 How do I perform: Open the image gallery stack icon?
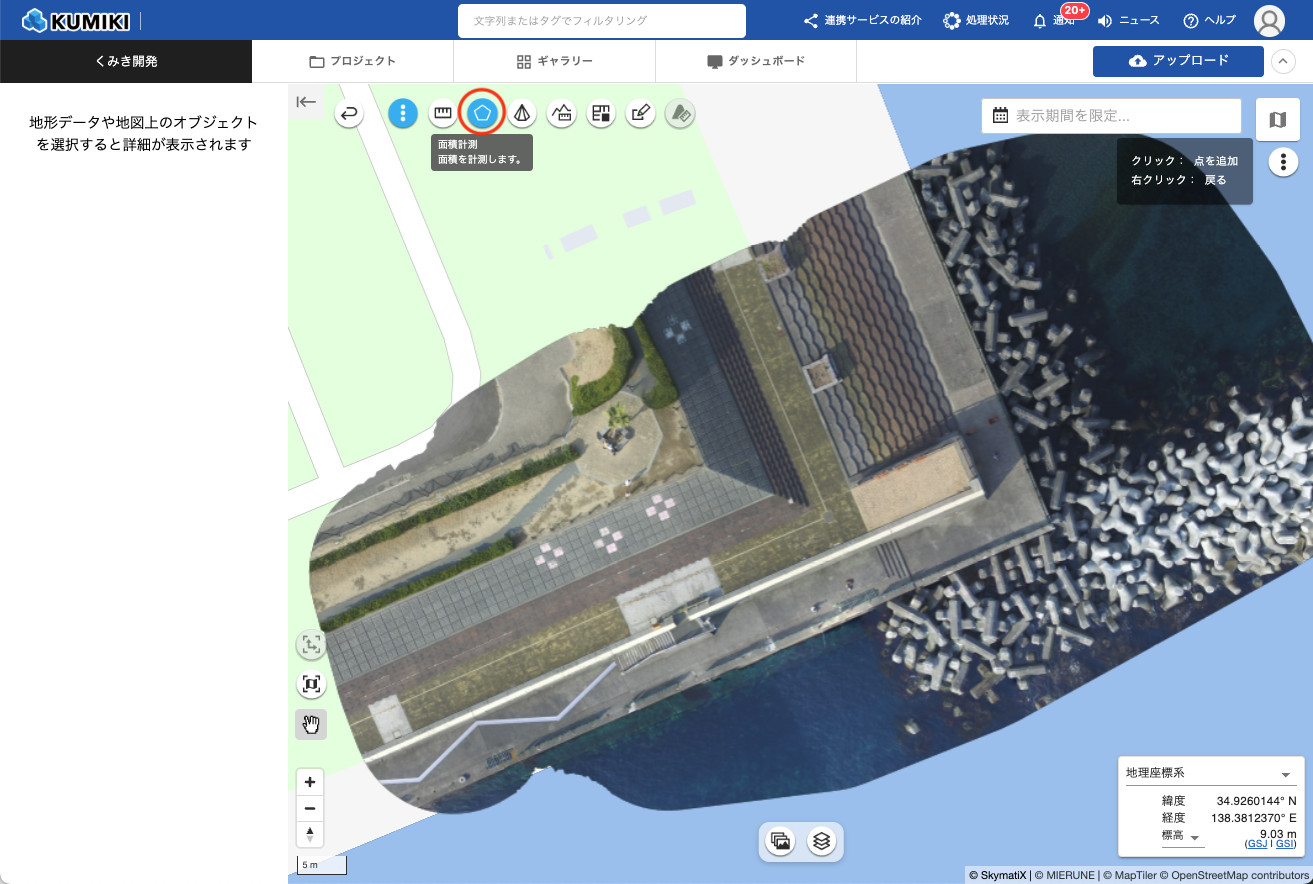pyautogui.click(x=782, y=841)
